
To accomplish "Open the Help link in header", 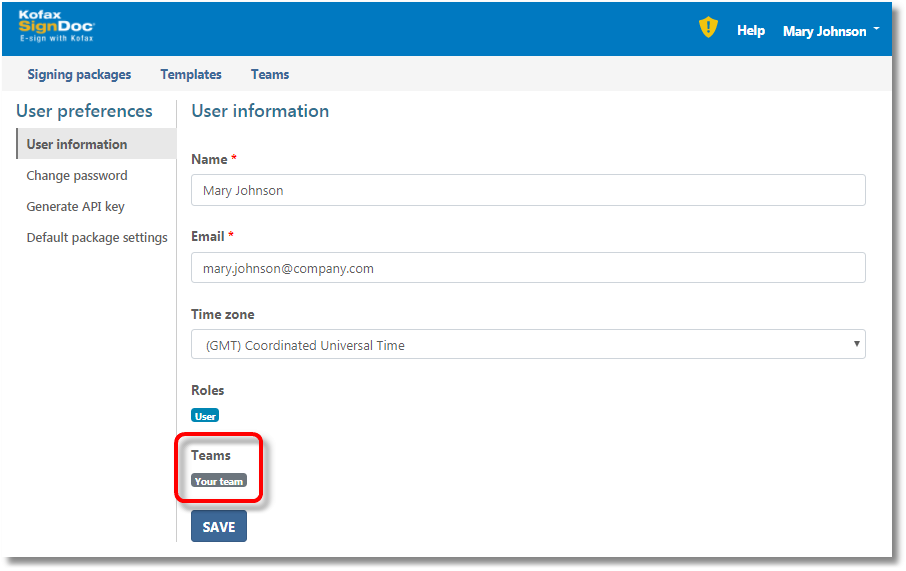I will [750, 31].
